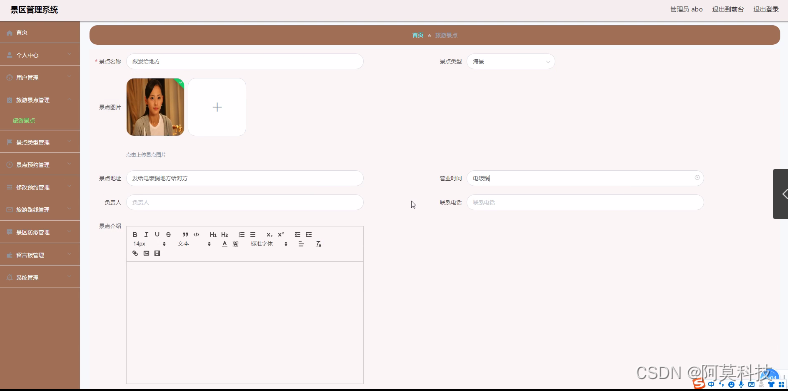Apply strikethrough formatting in the editor

[168, 235]
